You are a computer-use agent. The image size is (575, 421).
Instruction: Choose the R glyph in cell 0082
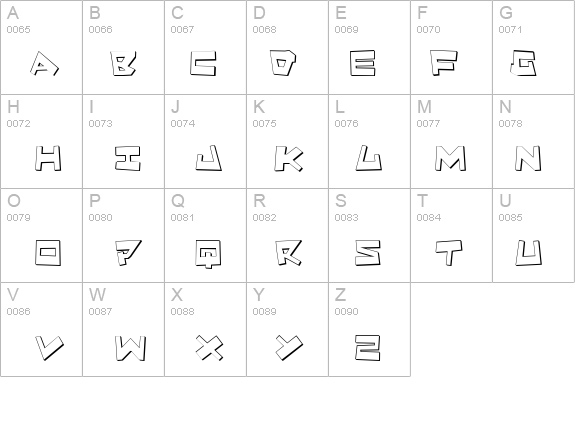coord(289,253)
